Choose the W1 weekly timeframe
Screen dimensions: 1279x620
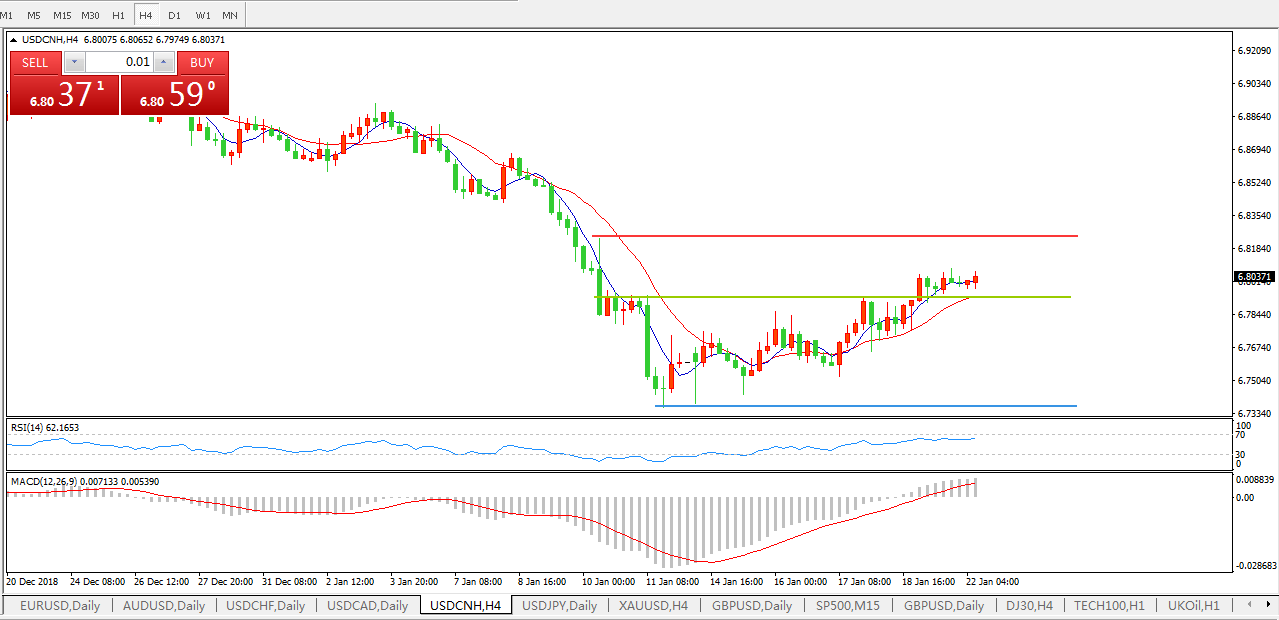click(202, 16)
